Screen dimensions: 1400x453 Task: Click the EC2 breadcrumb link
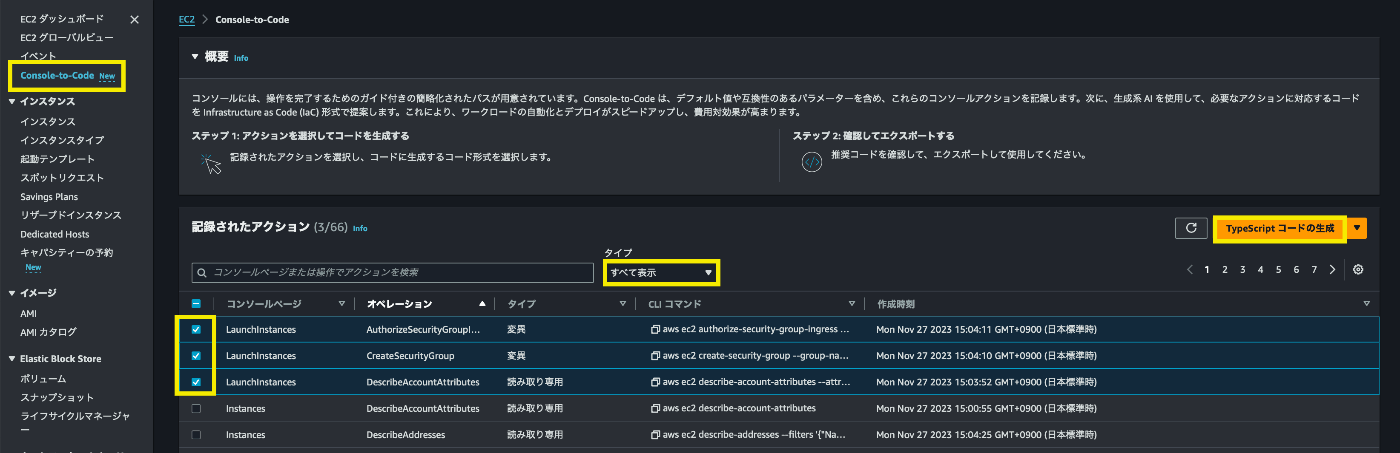click(187, 19)
